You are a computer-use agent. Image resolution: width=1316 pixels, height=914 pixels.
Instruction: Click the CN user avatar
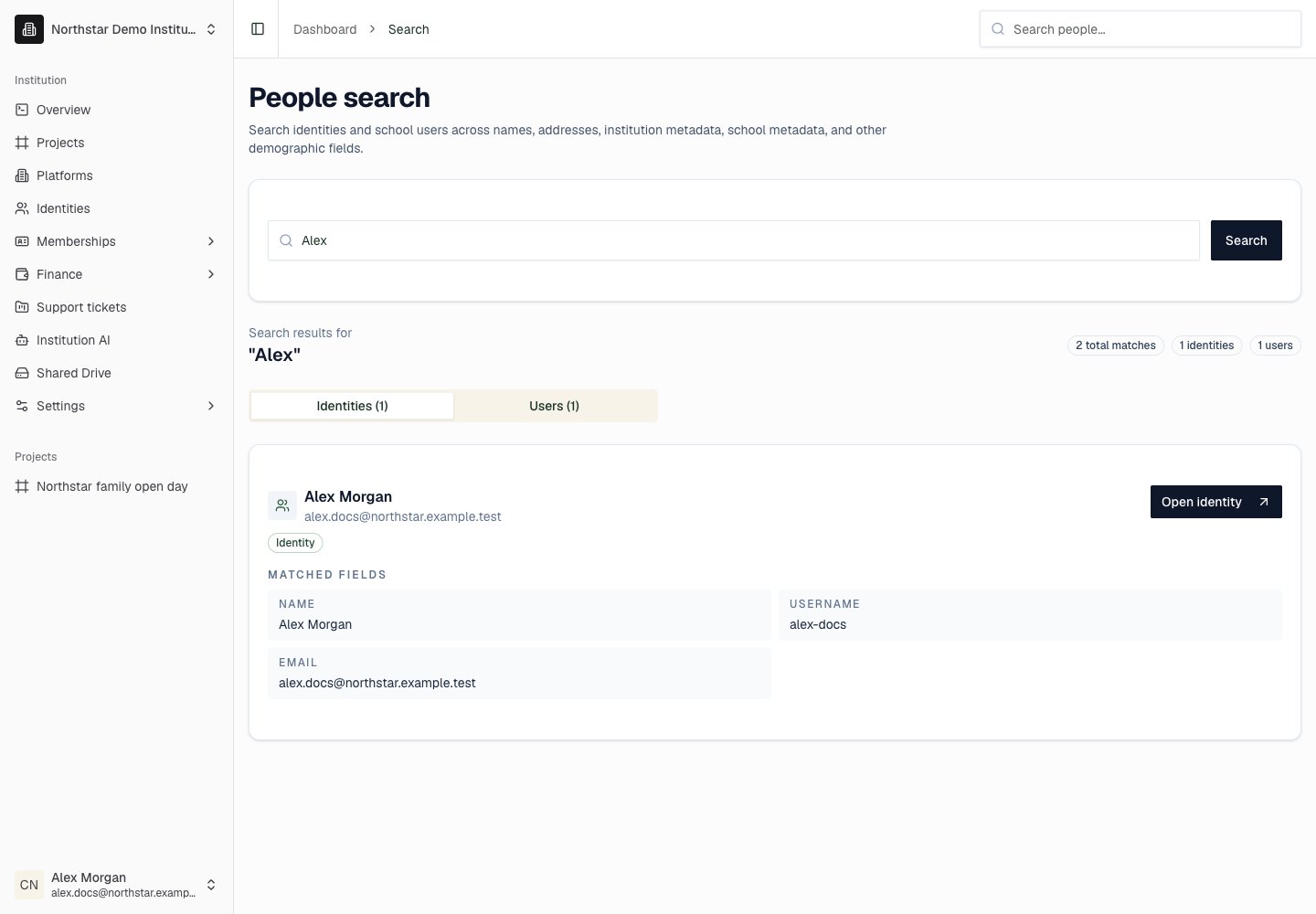[29, 885]
